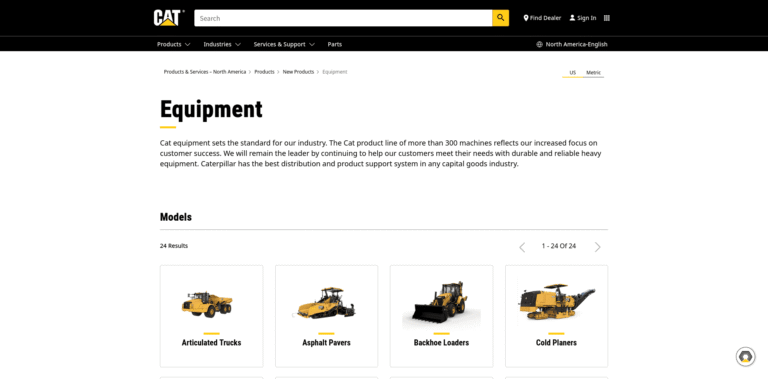Screen dimensions: 768x379
Task: Click in the Search input field
Action: click(343, 18)
